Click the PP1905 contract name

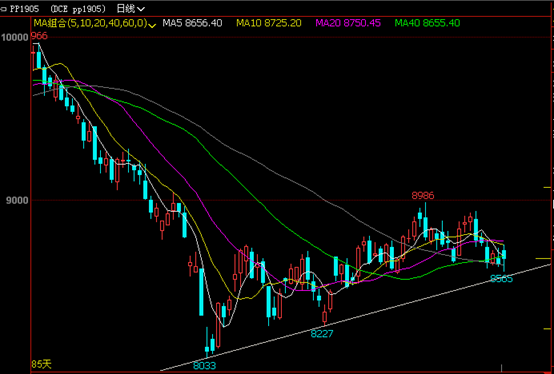(24, 8)
